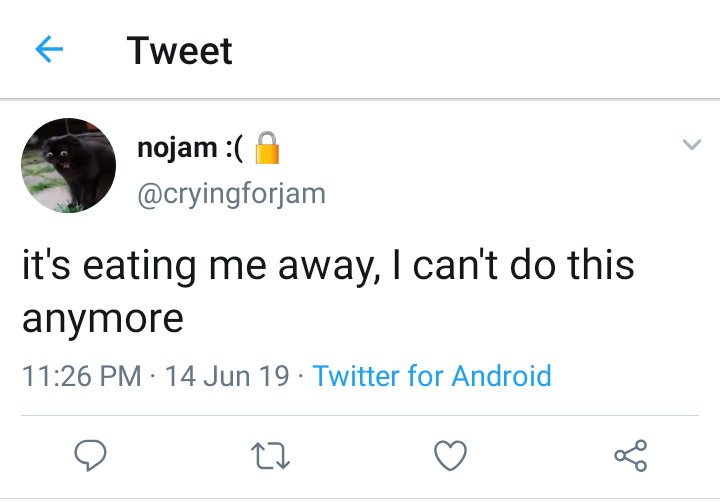Open the nojam :( display name

click(190, 148)
